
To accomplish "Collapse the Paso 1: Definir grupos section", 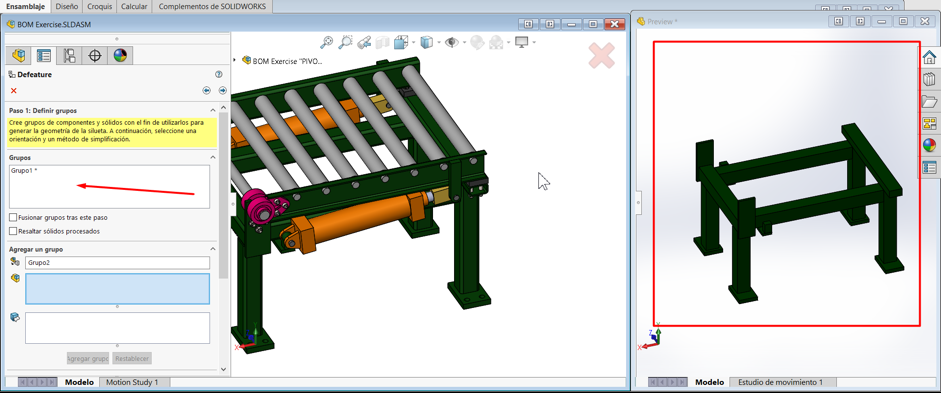I will (x=212, y=111).
